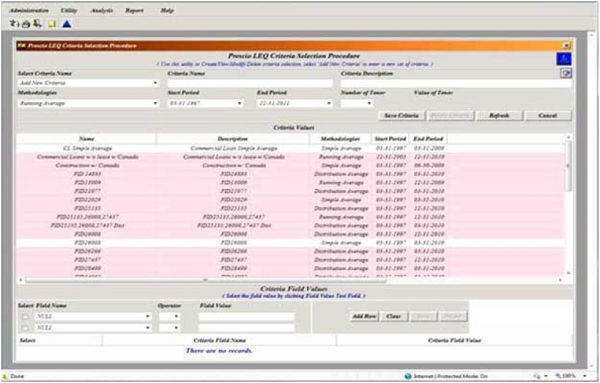The height and width of the screenshot is (383, 600).
Task: Click the first Field Value text box
Action: pos(246,316)
